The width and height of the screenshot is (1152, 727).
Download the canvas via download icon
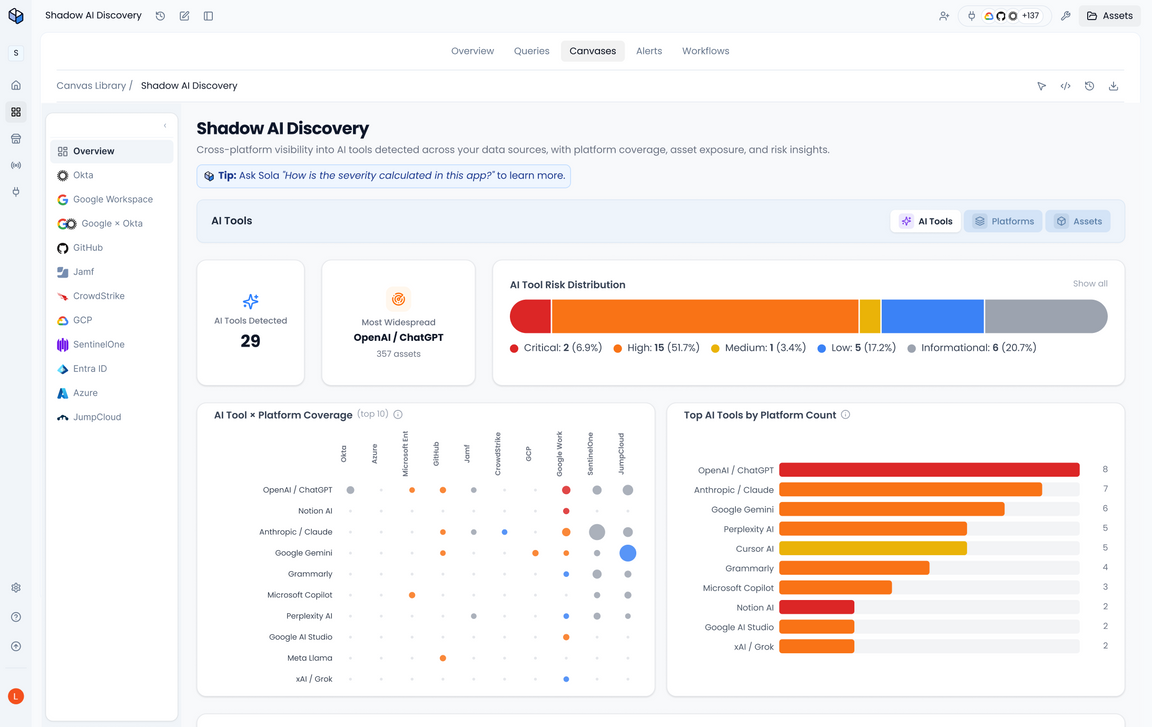(1114, 86)
